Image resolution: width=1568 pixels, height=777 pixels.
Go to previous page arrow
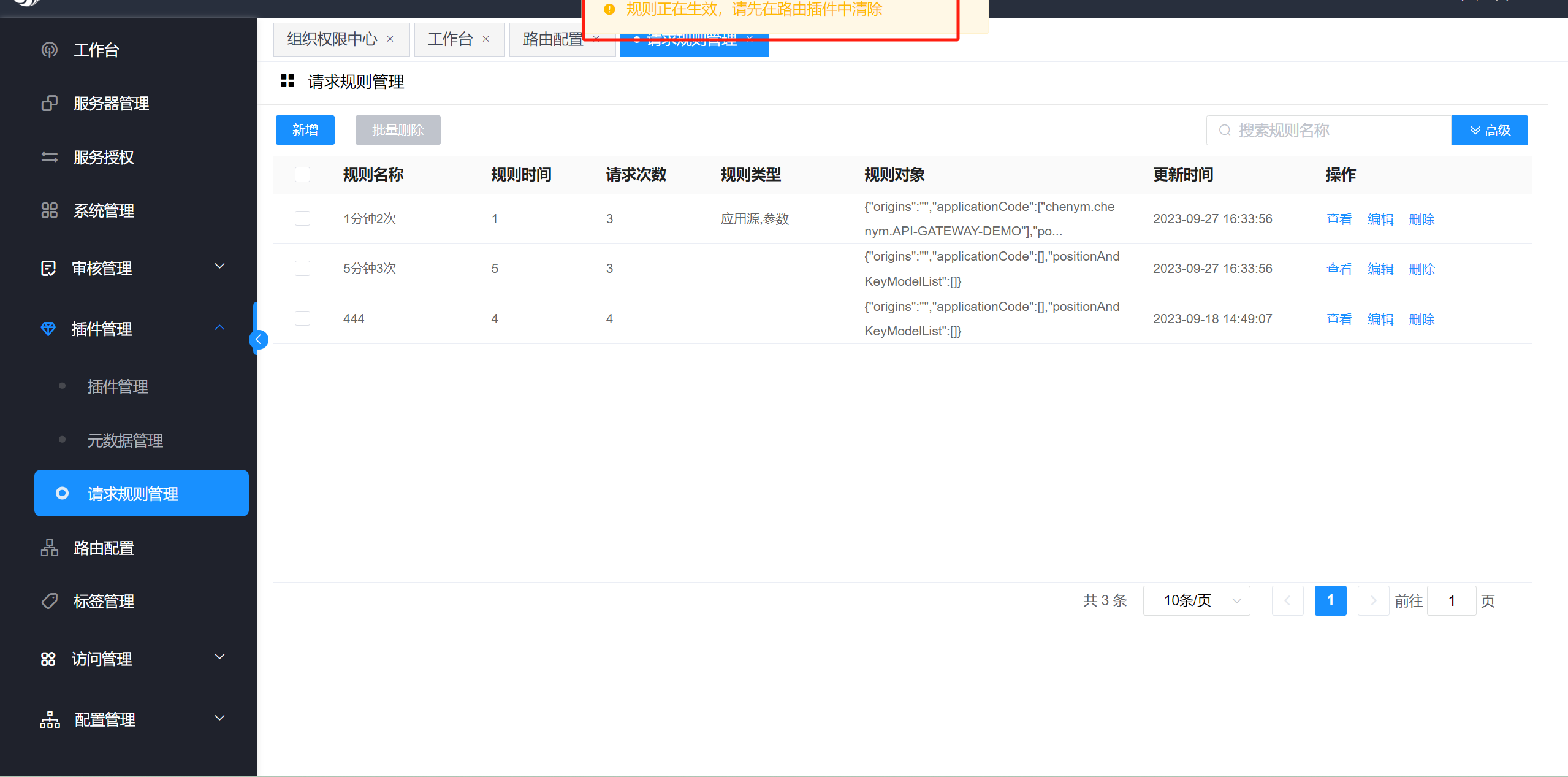click(x=1287, y=600)
